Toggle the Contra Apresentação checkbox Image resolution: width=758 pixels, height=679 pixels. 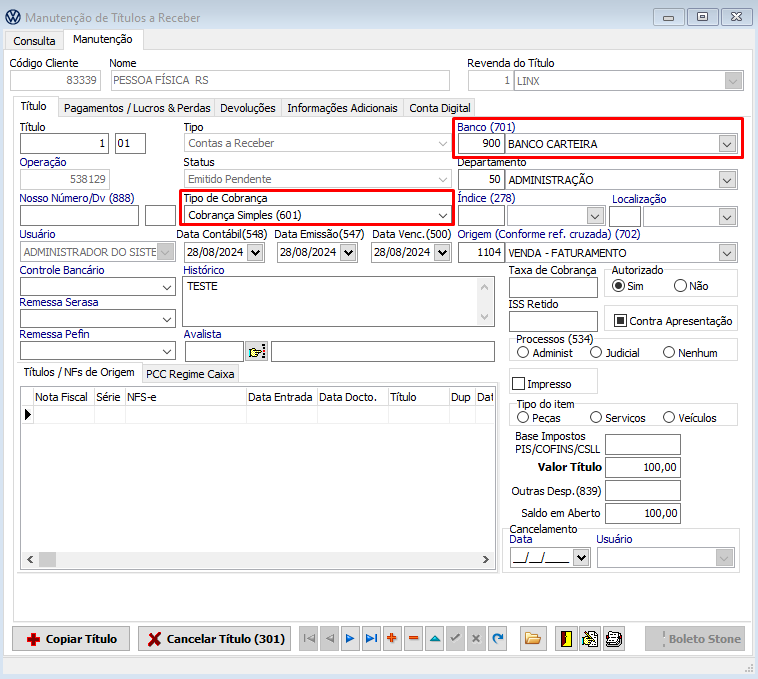620,321
